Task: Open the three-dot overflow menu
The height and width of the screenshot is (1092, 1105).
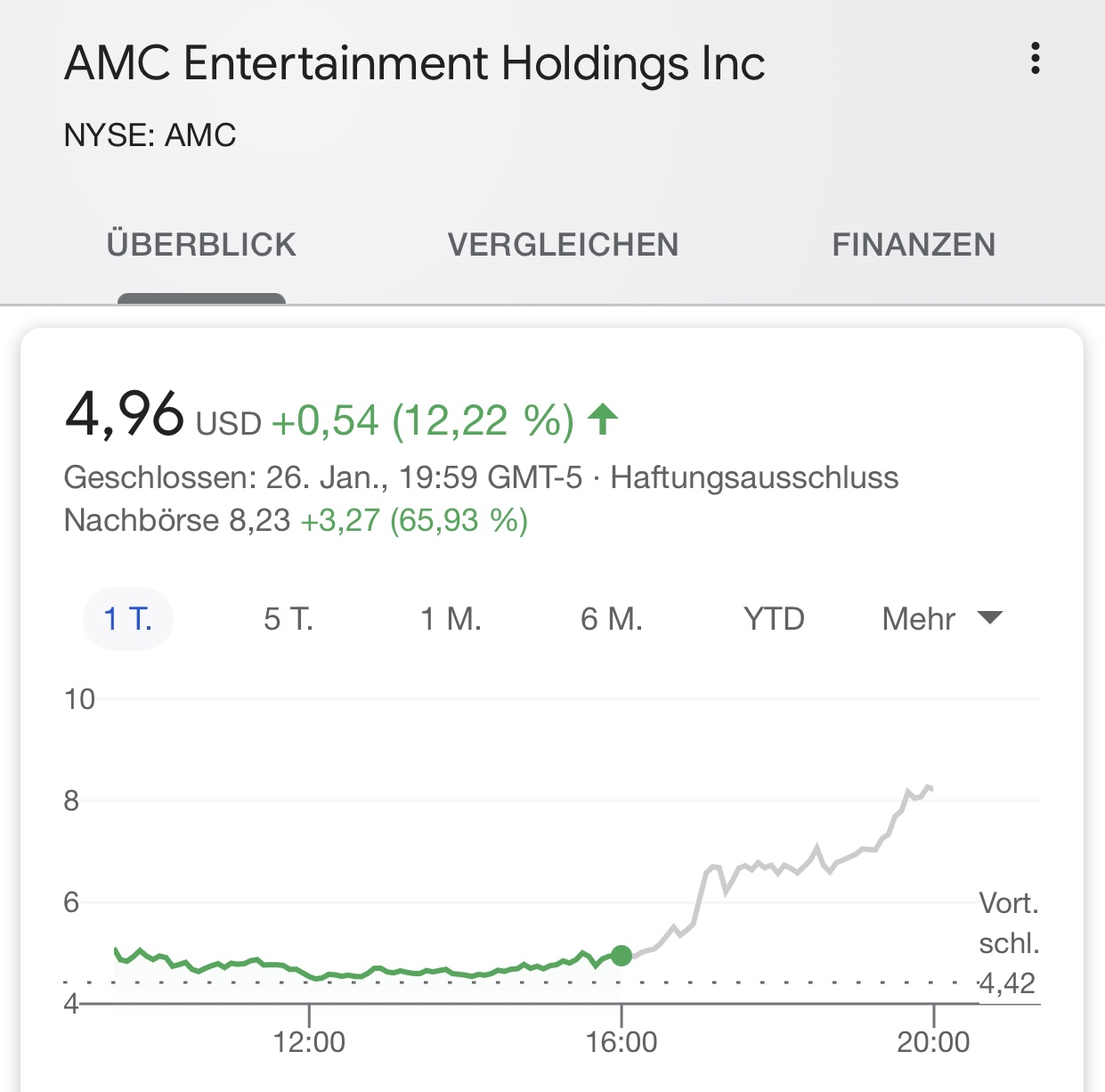Action: tap(1036, 61)
